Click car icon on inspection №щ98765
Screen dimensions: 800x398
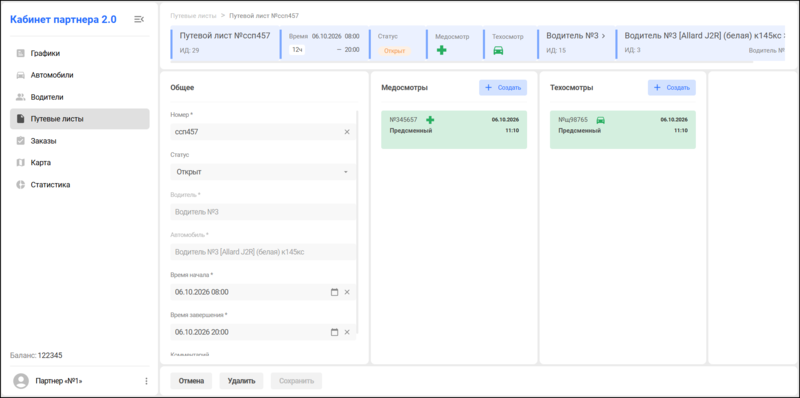pyautogui.click(x=601, y=120)
